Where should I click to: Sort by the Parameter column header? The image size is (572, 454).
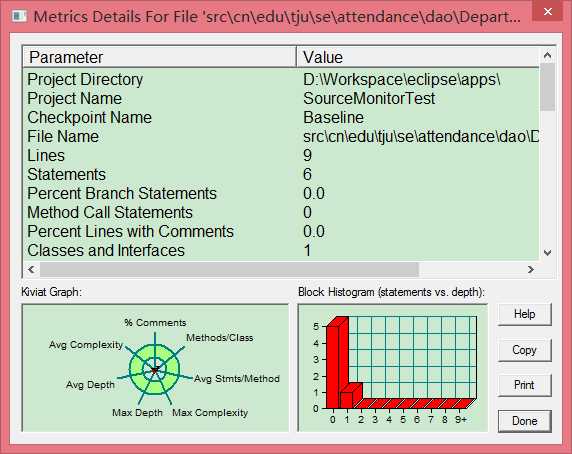159,57
